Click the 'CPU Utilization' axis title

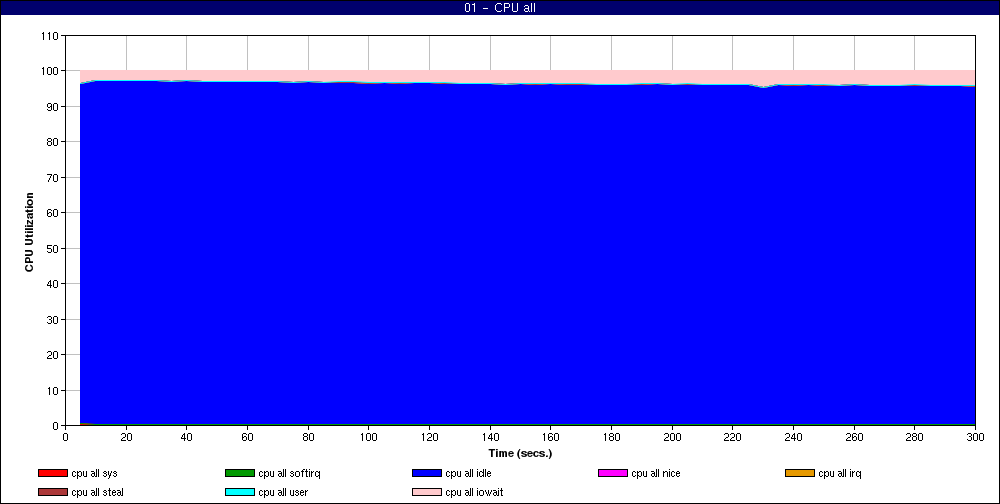(29, 232)
